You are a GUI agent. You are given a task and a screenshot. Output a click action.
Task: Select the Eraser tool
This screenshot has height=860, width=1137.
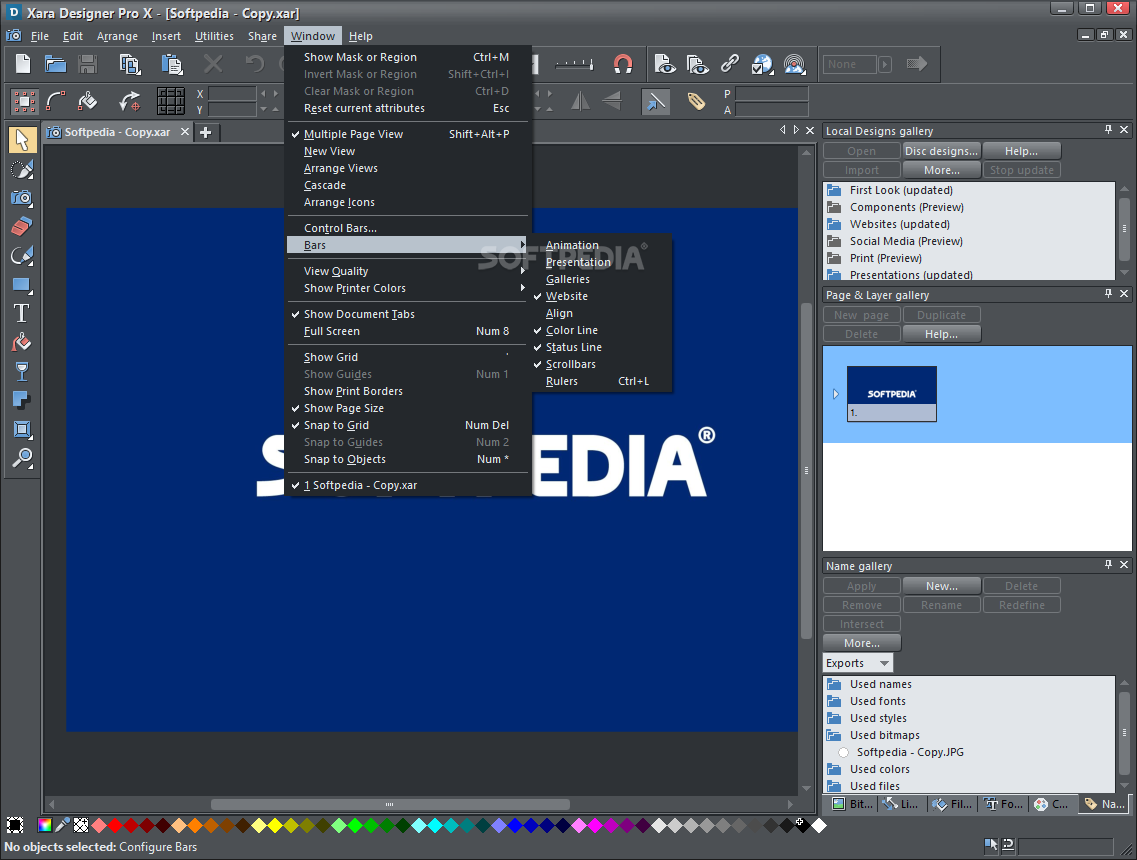tap(22, 226)
